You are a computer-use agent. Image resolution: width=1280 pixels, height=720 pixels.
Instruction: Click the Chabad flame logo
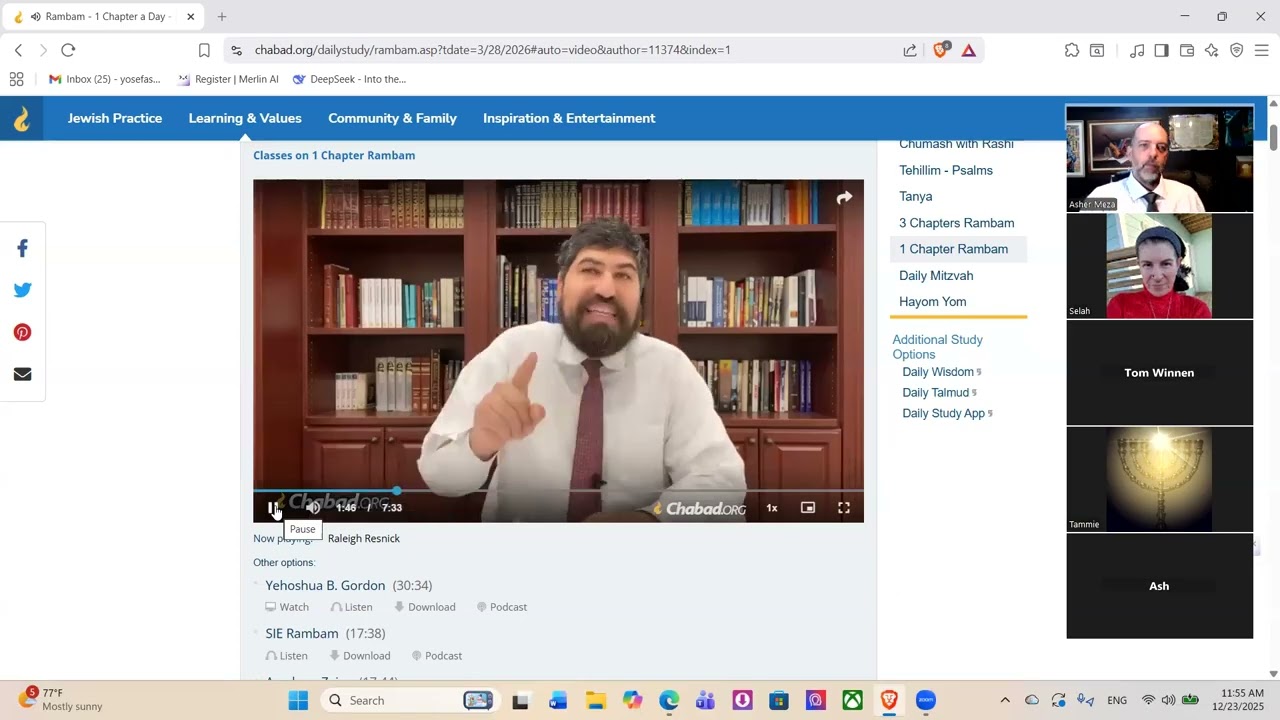coord(21,119)
